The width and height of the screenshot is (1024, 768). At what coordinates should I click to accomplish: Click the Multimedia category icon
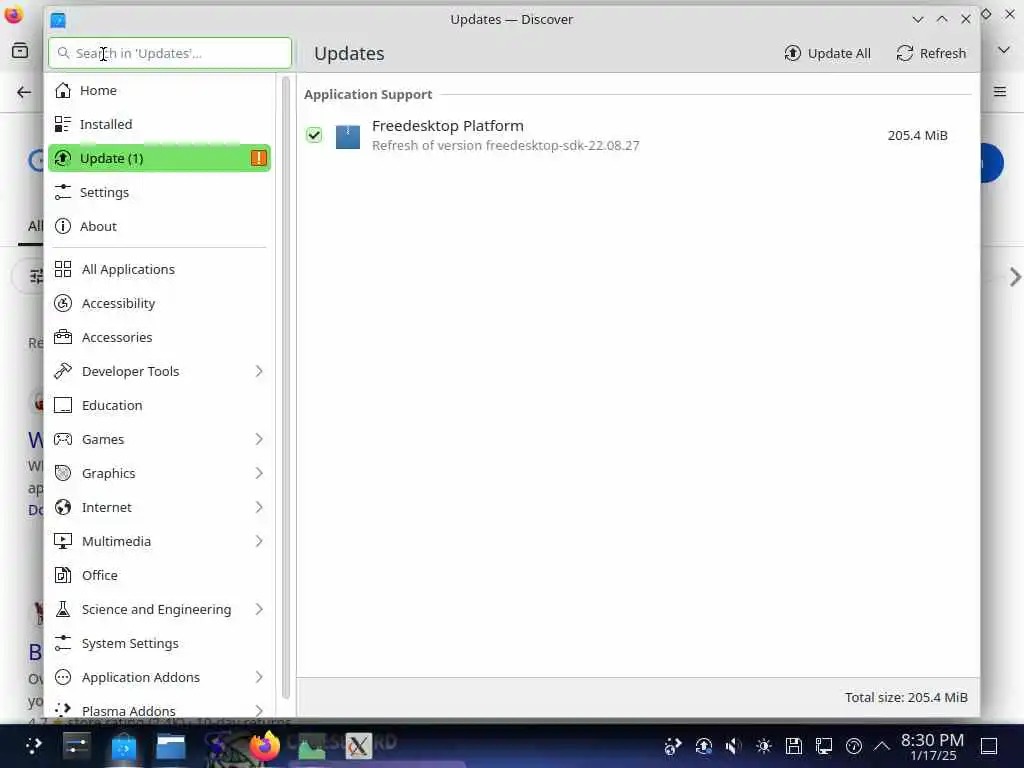63,541
